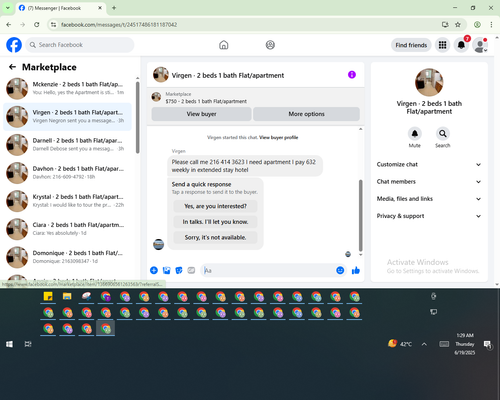Open weather widget showing 42°C
The width and height of the screenshot is (500, 400).
[x=400, y=344]
